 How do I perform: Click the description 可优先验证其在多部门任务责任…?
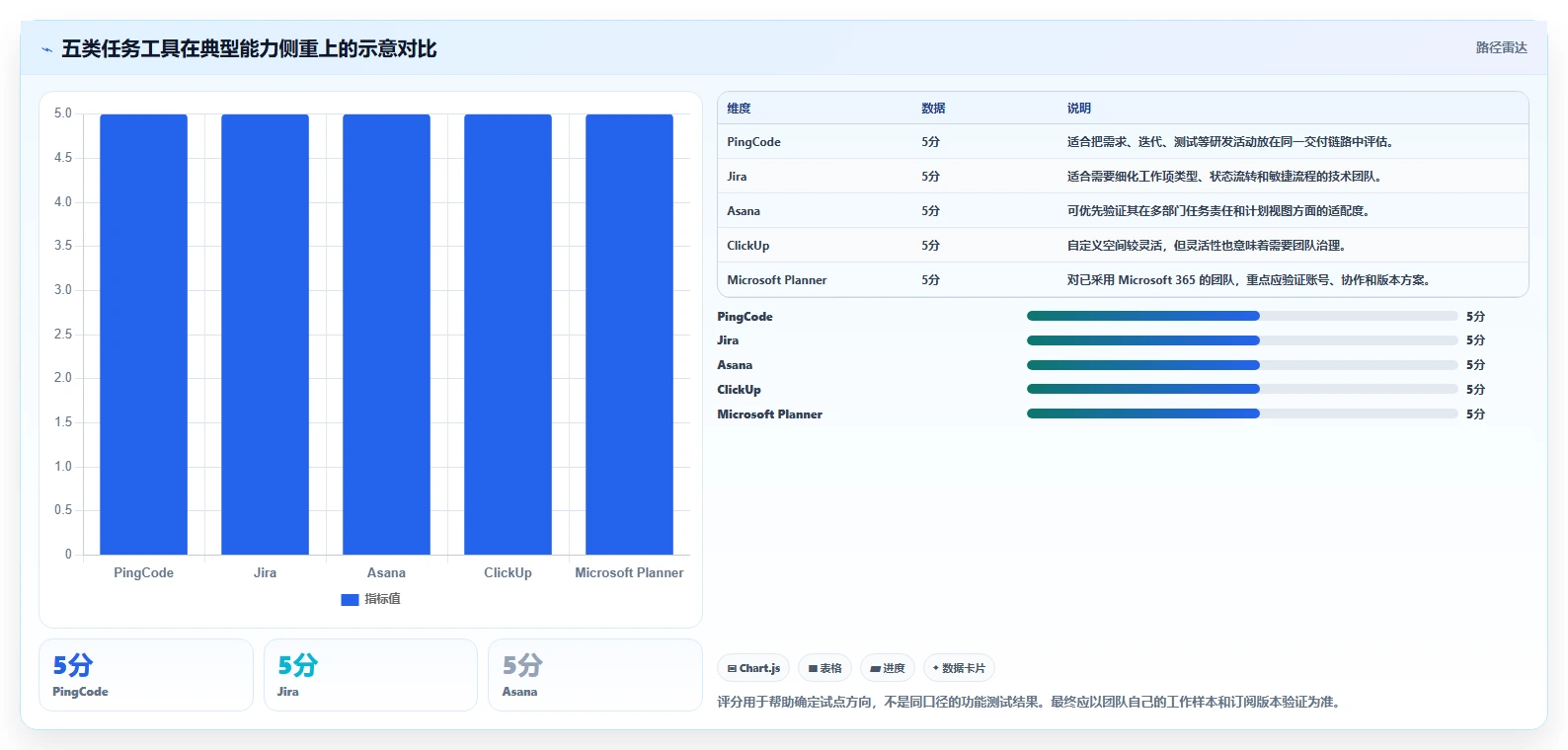pos(1218,211)
